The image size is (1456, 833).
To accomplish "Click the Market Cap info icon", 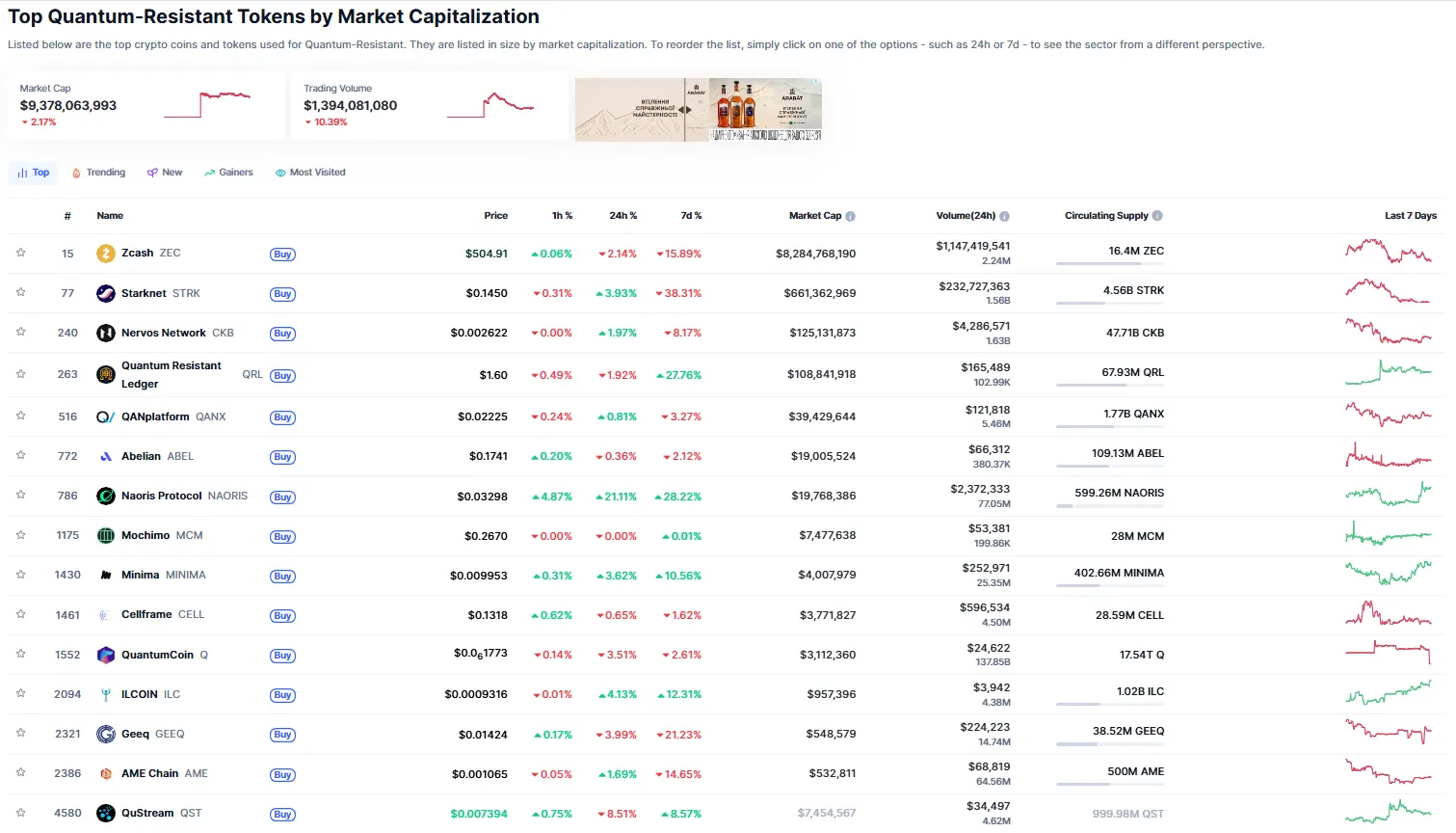I will point(850,216).
